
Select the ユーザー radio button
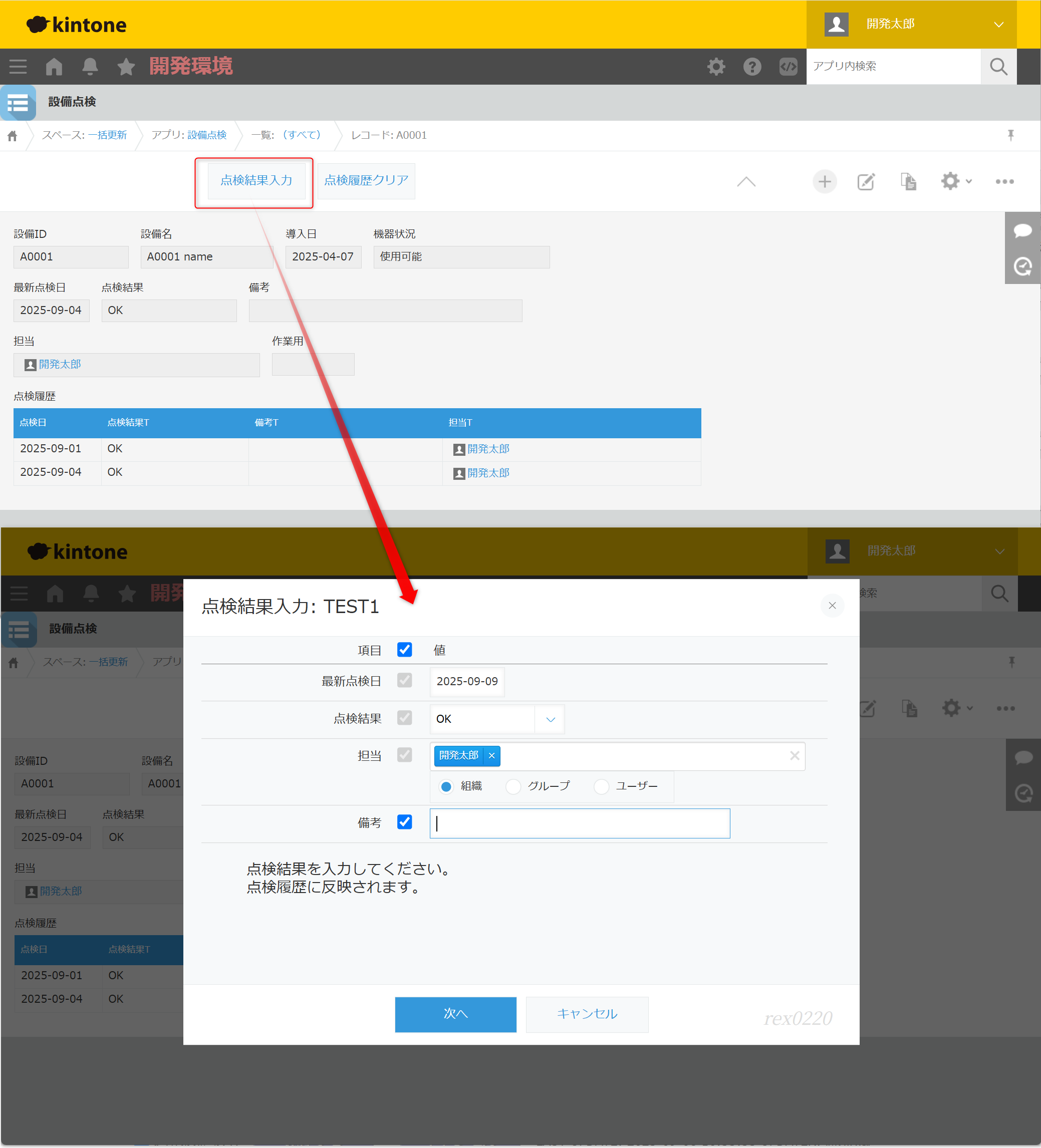click(x=601, y=786)
